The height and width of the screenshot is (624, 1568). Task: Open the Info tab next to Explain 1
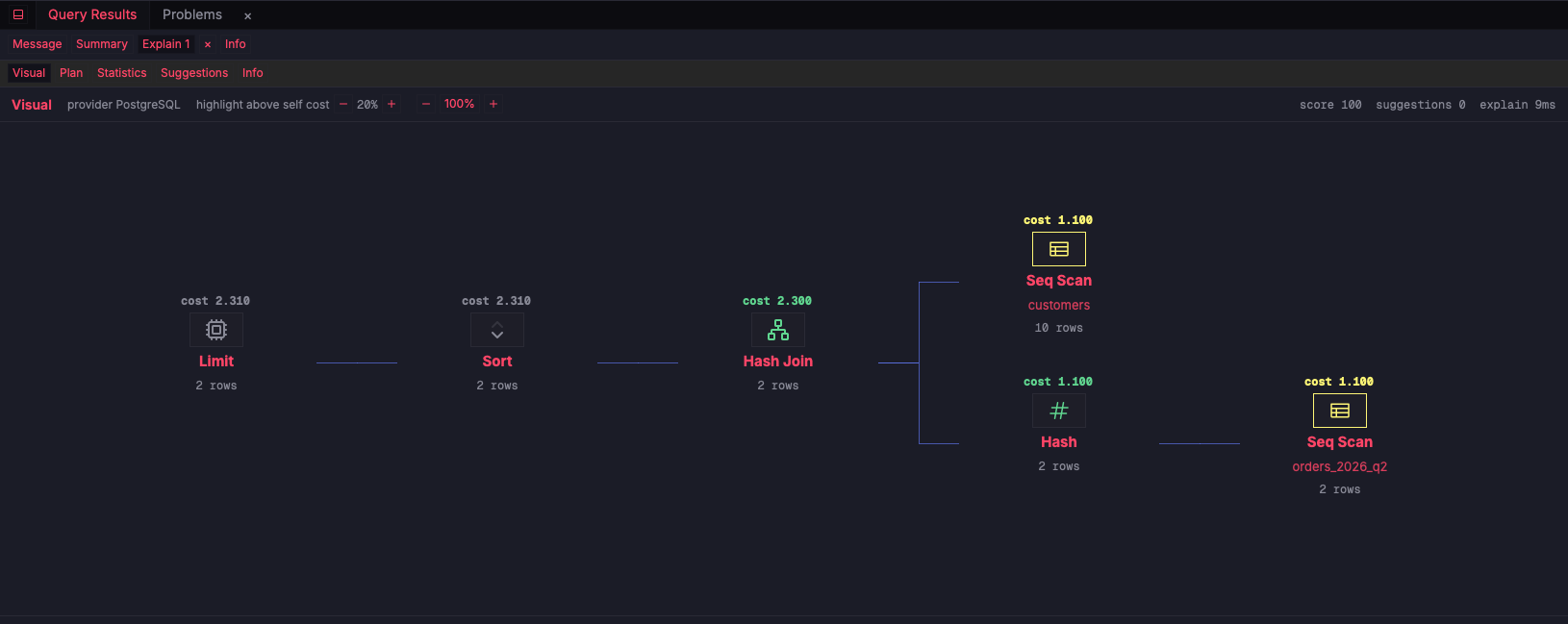point(236,44)
